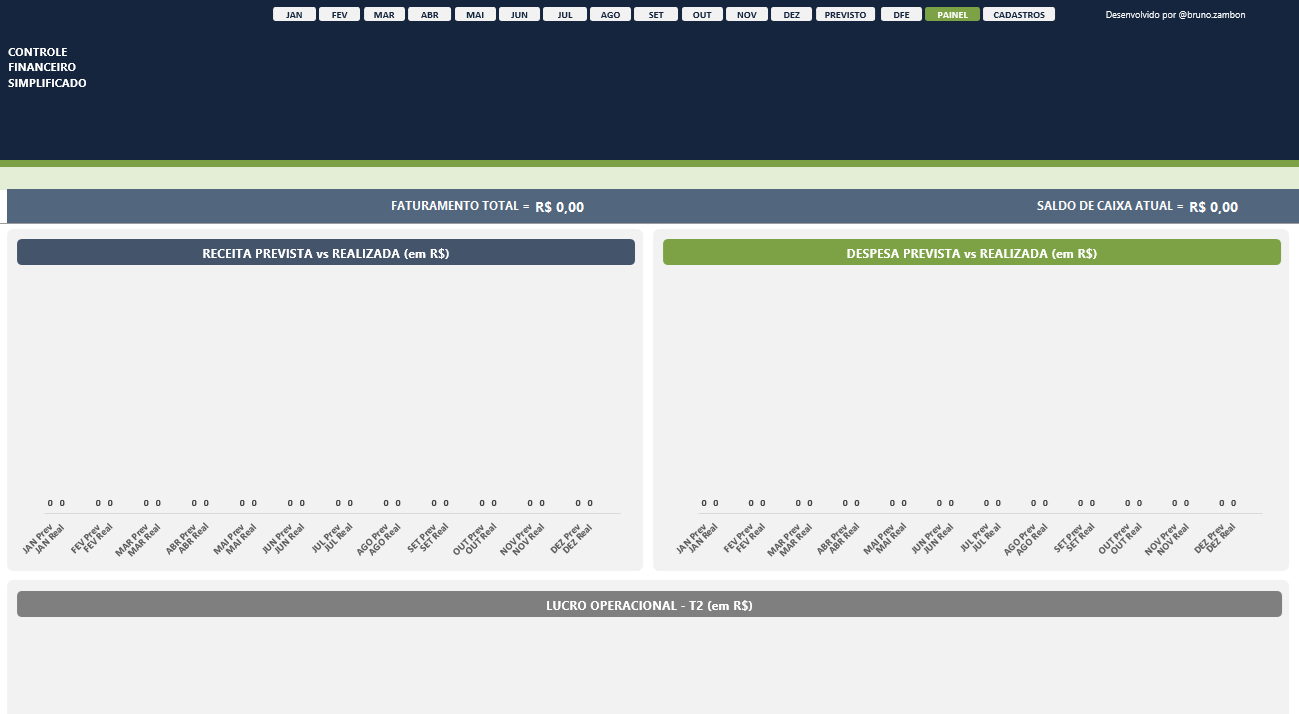The image size is (1299, 714).
Task: Open the MAI month sheet
Action: tap(475, 15)
